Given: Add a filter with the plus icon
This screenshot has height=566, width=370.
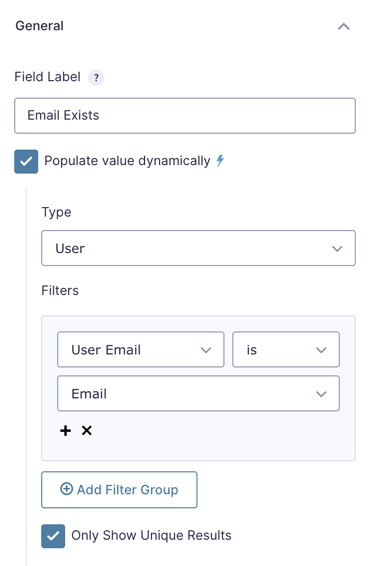Looking at the screenshot, I should [x=65, y=431].
